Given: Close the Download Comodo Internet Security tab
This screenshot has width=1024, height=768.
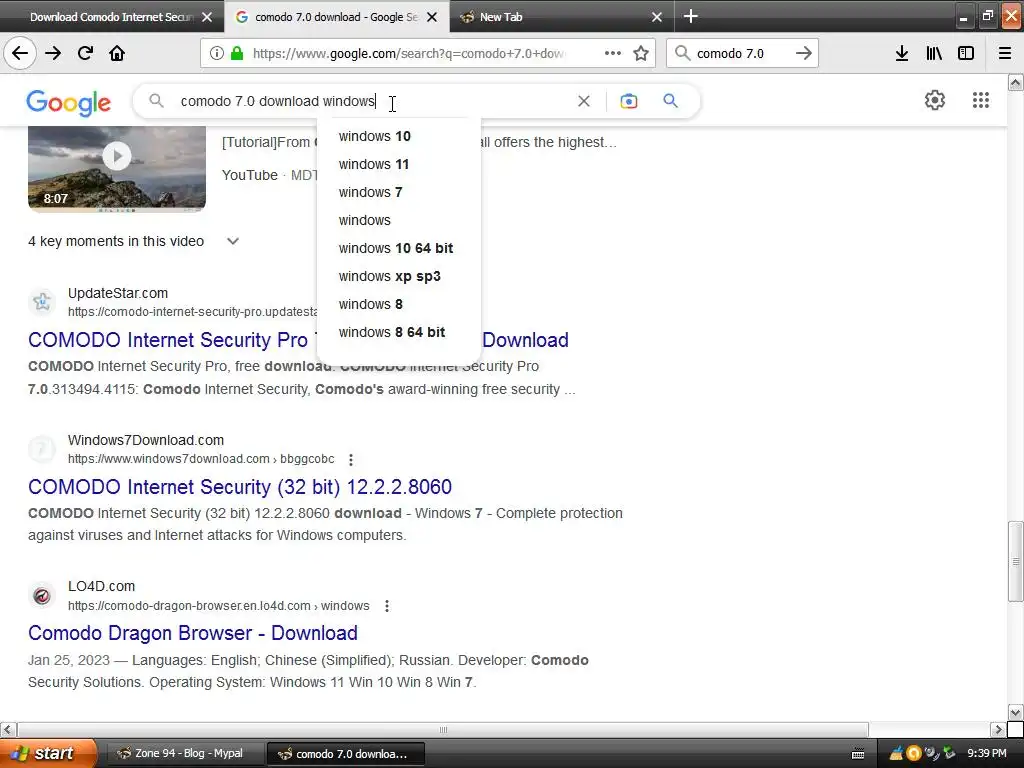Looking at the screenshot, I should [207, 17].
